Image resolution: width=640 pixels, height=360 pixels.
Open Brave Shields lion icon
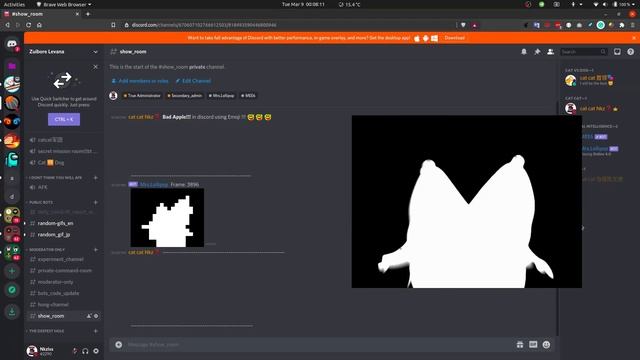[x=463, y=25]
